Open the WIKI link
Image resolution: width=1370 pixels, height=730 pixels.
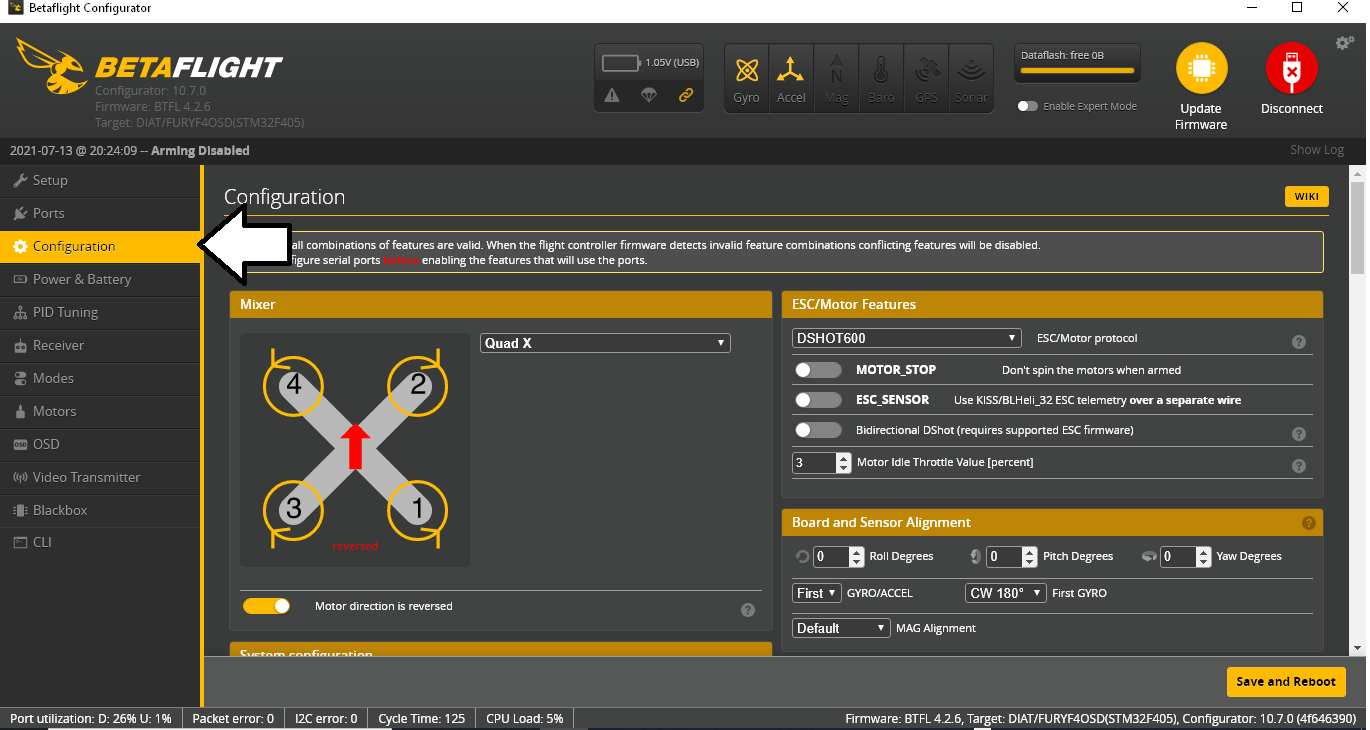pos(1306,196)
